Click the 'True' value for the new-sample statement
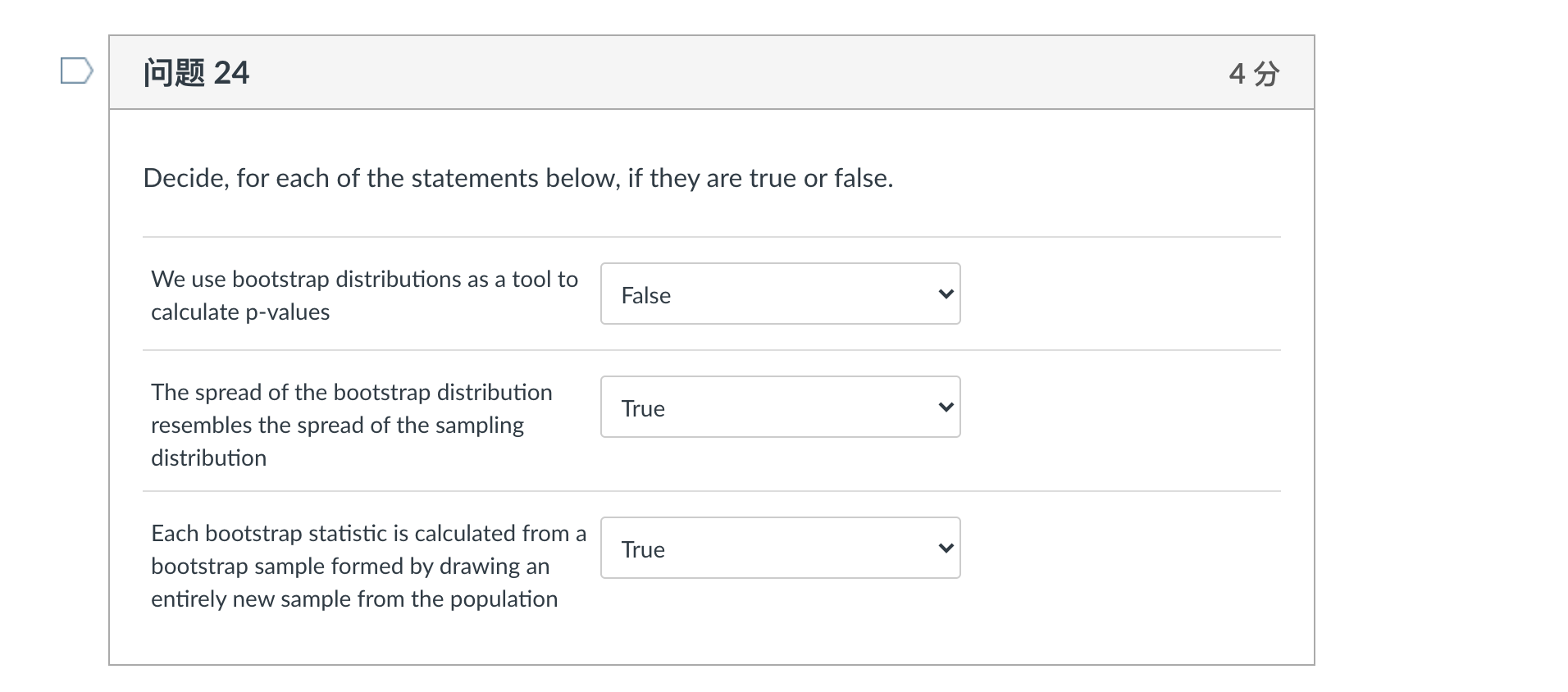Screen dimensions: 1568x692 [643, 549]
